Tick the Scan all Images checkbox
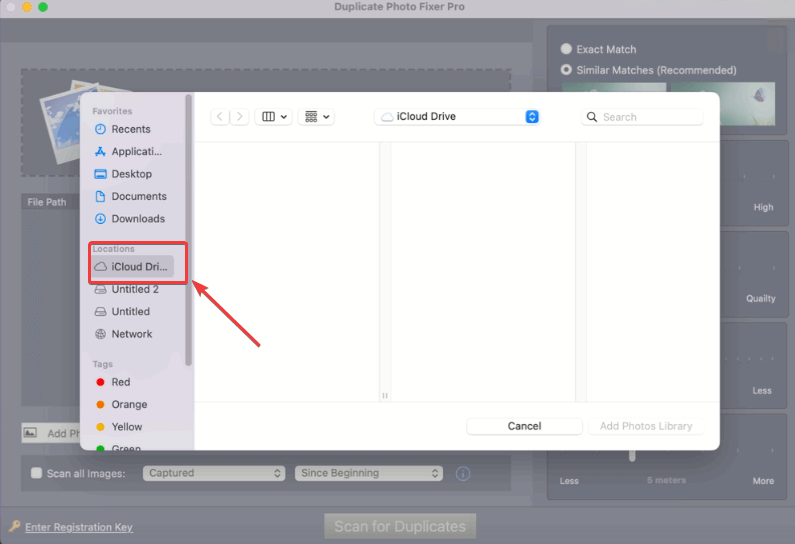Screen dimensions: 795x544 click(36, 473)
